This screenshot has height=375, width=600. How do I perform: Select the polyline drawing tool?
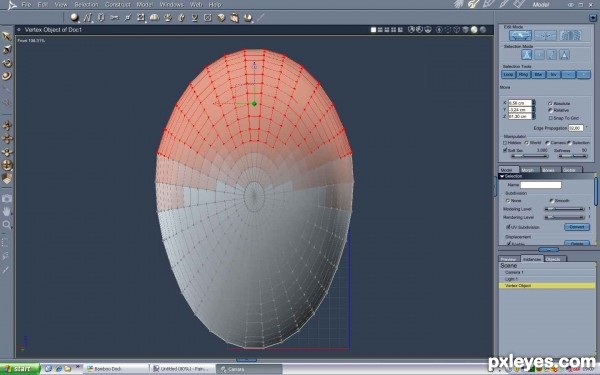coord(88,17)
